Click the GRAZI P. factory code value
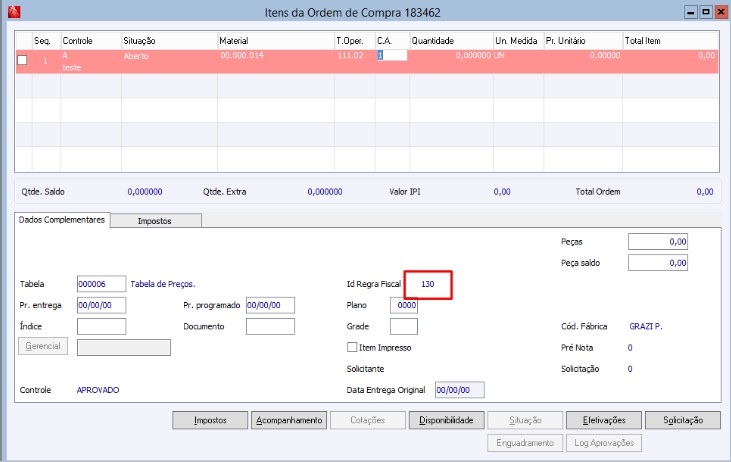This screenshot has height=462, width=731. point(646,326)
